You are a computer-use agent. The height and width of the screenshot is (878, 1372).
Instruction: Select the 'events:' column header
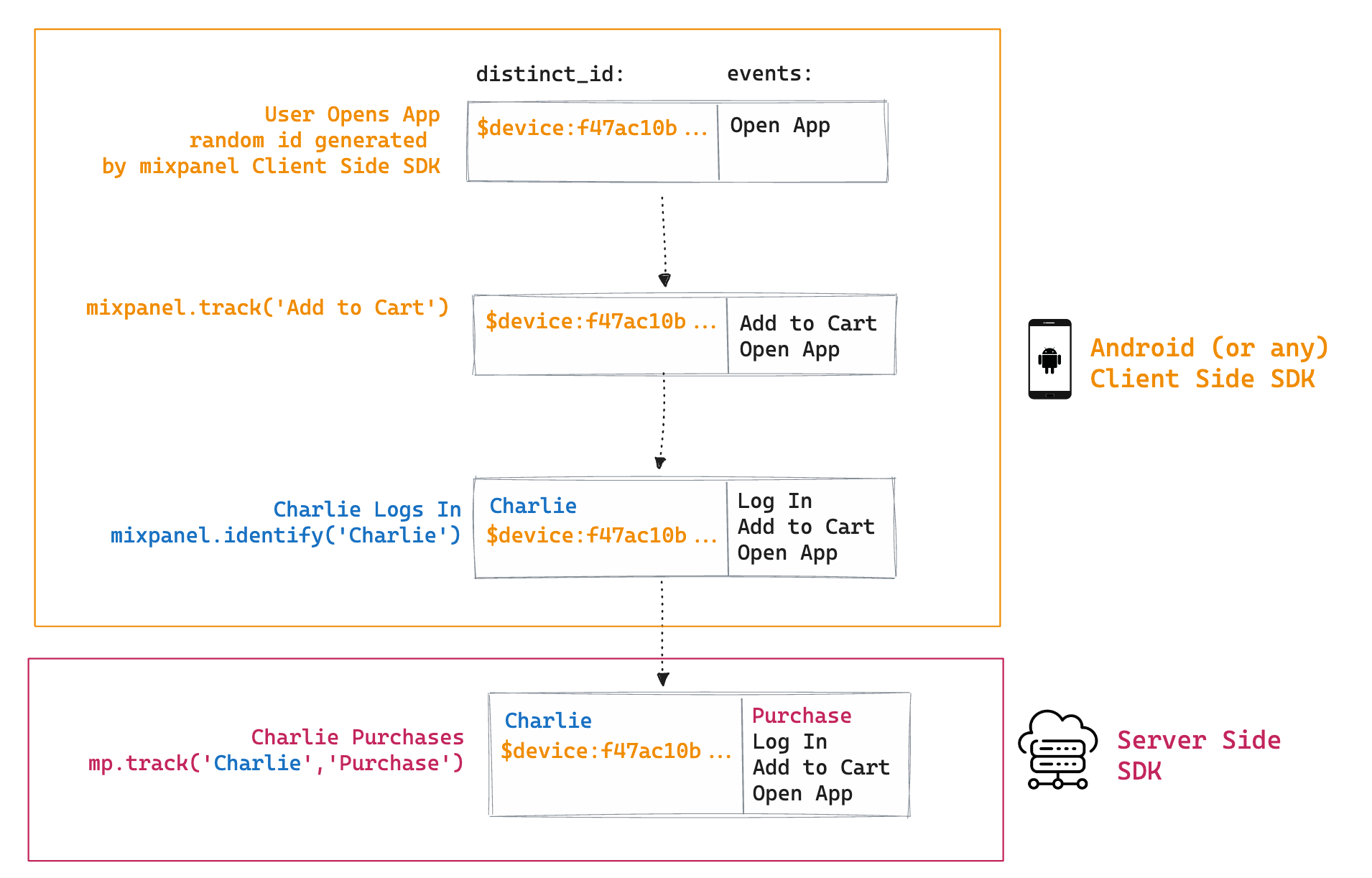point(769,73)
